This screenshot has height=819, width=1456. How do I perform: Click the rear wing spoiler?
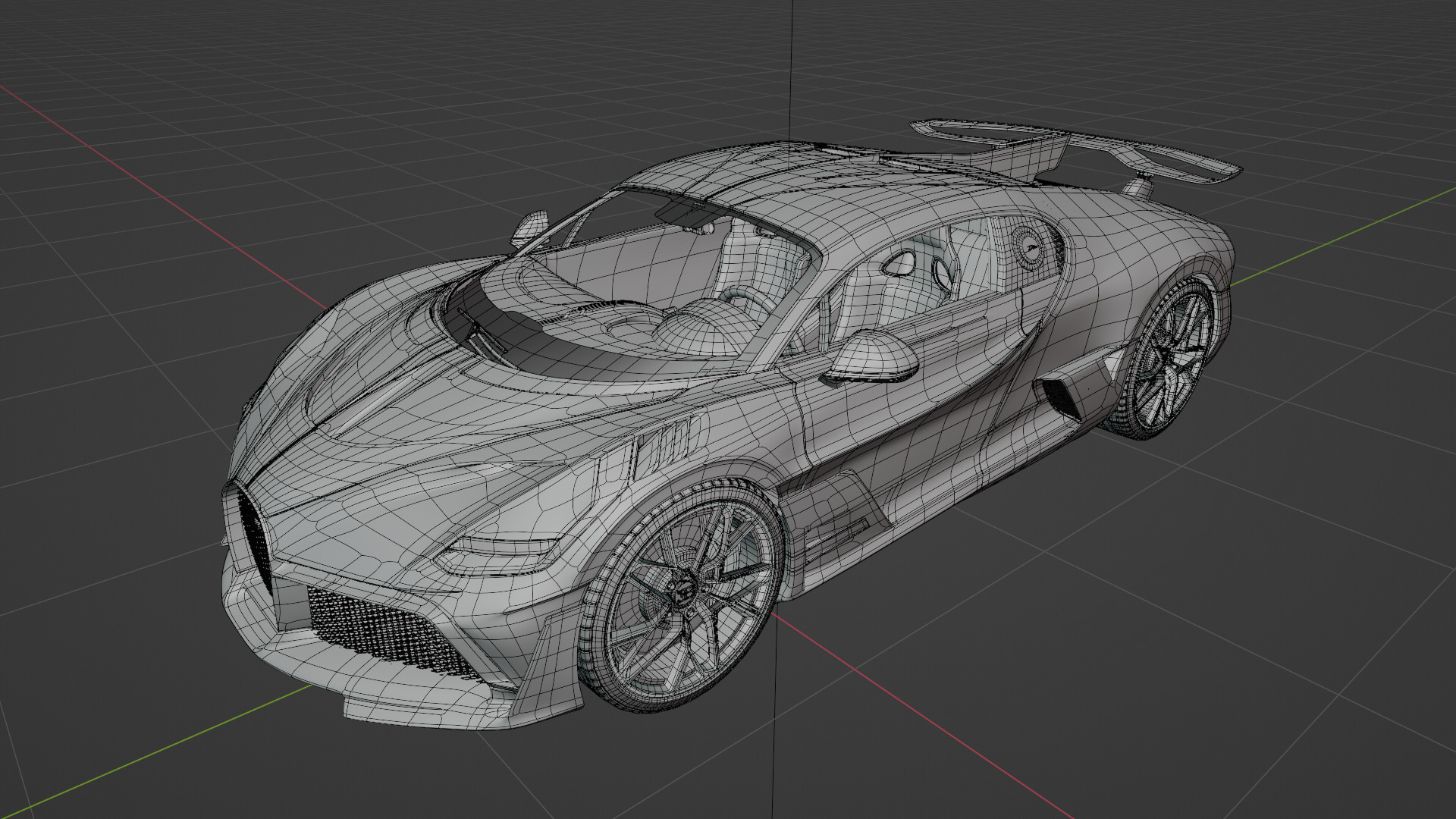click(x=1077, y=150)
